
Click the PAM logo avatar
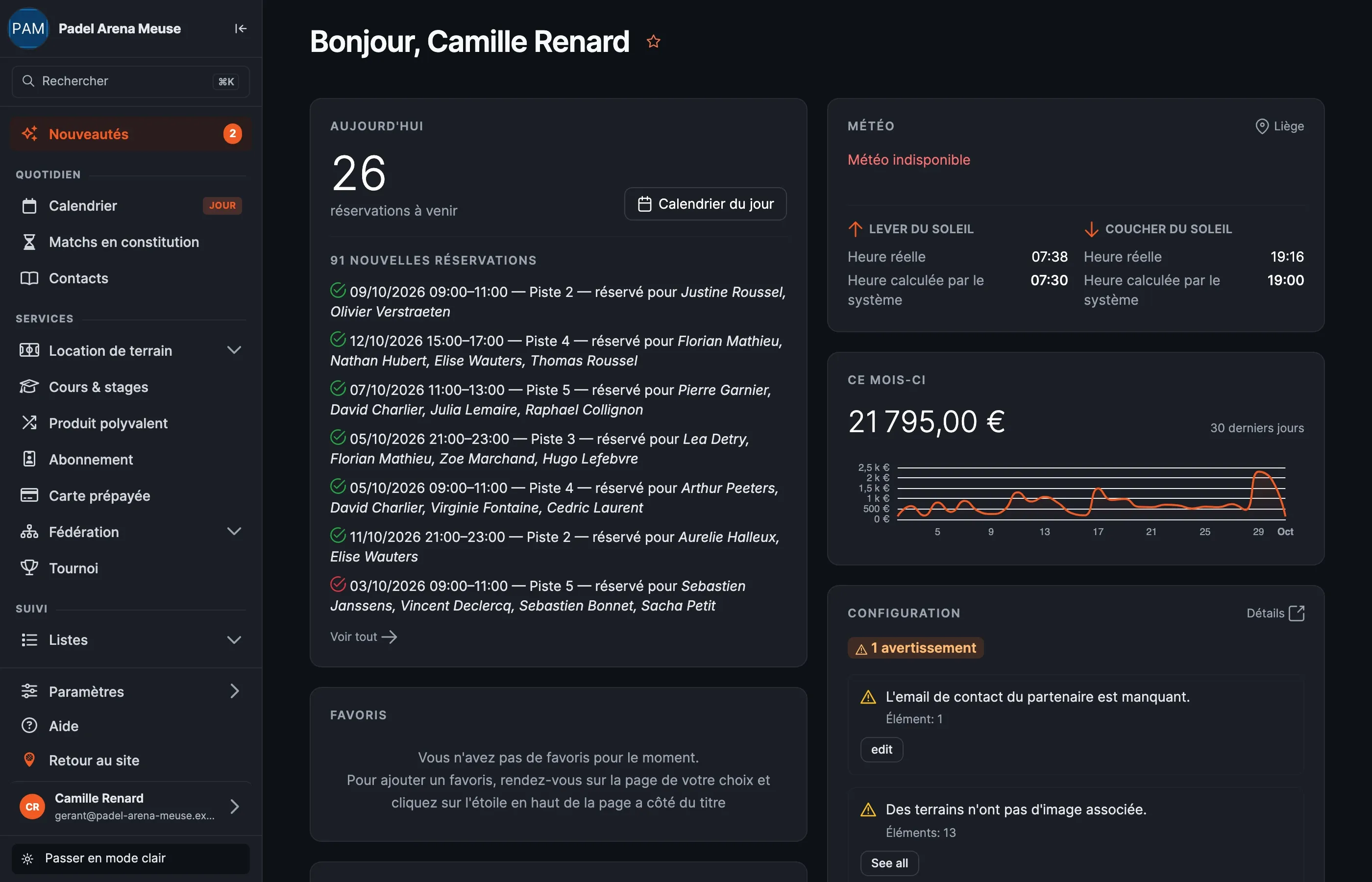coord(28,28)
